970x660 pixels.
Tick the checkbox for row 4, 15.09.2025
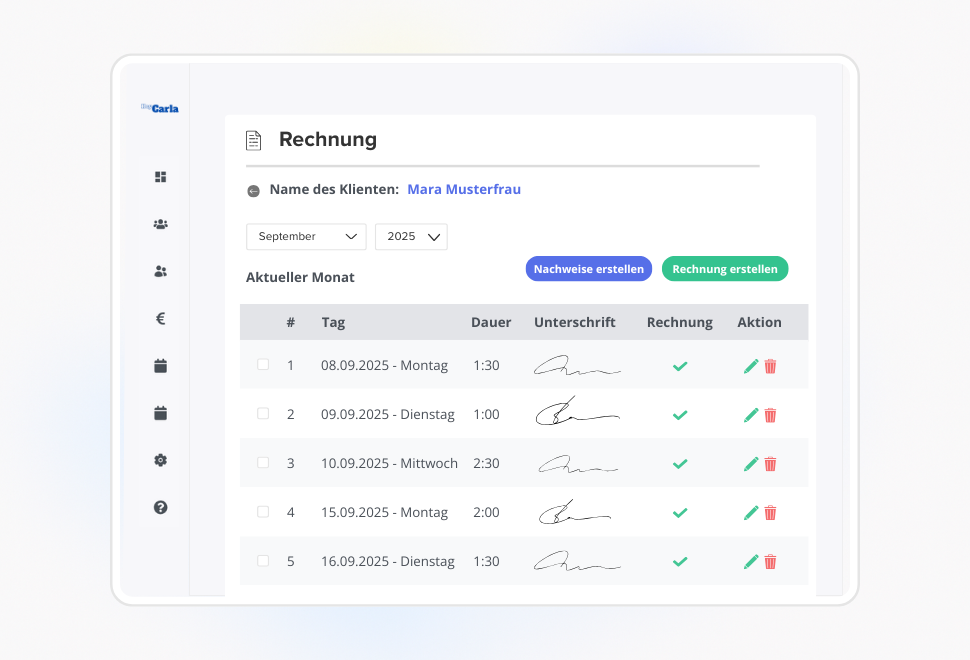[263, 512]
